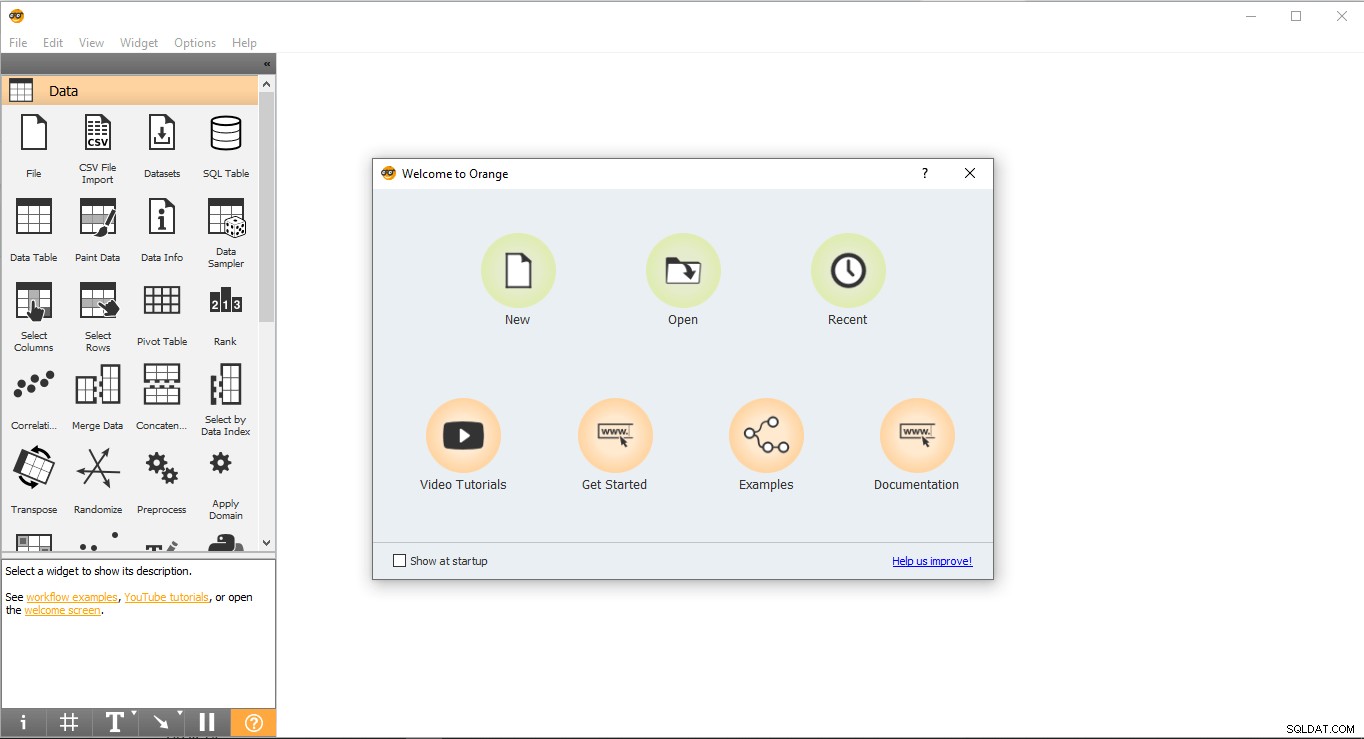Open the 'welcome screen' link
The image size is (1364, 739).
pos(62,610)
